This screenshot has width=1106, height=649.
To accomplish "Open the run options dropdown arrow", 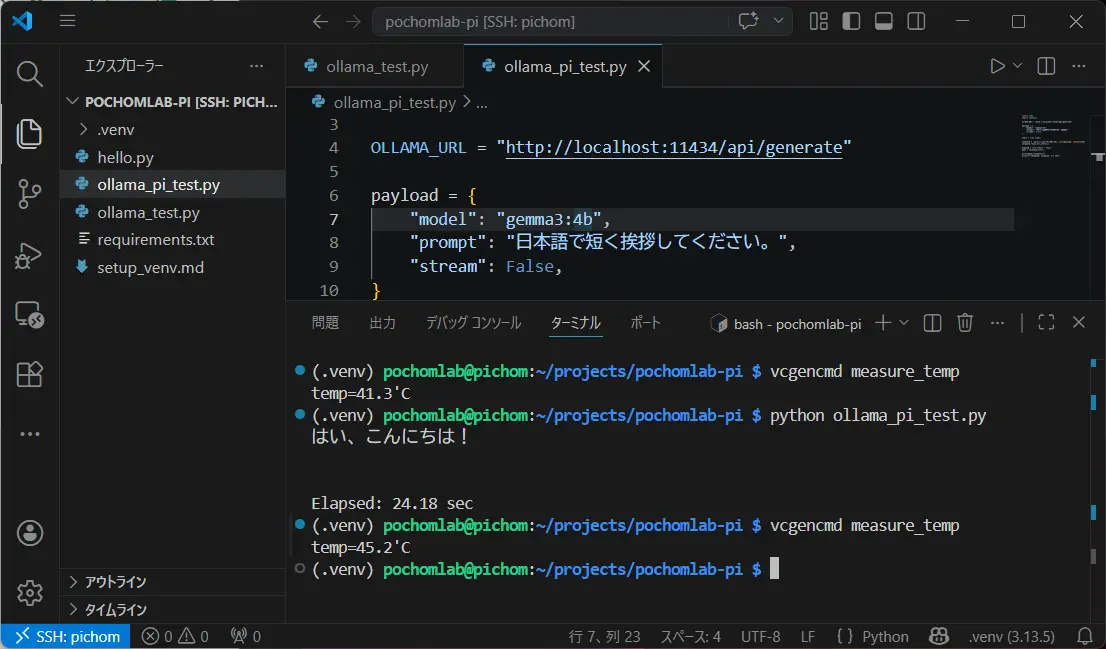I will (x=1017, y=66).
